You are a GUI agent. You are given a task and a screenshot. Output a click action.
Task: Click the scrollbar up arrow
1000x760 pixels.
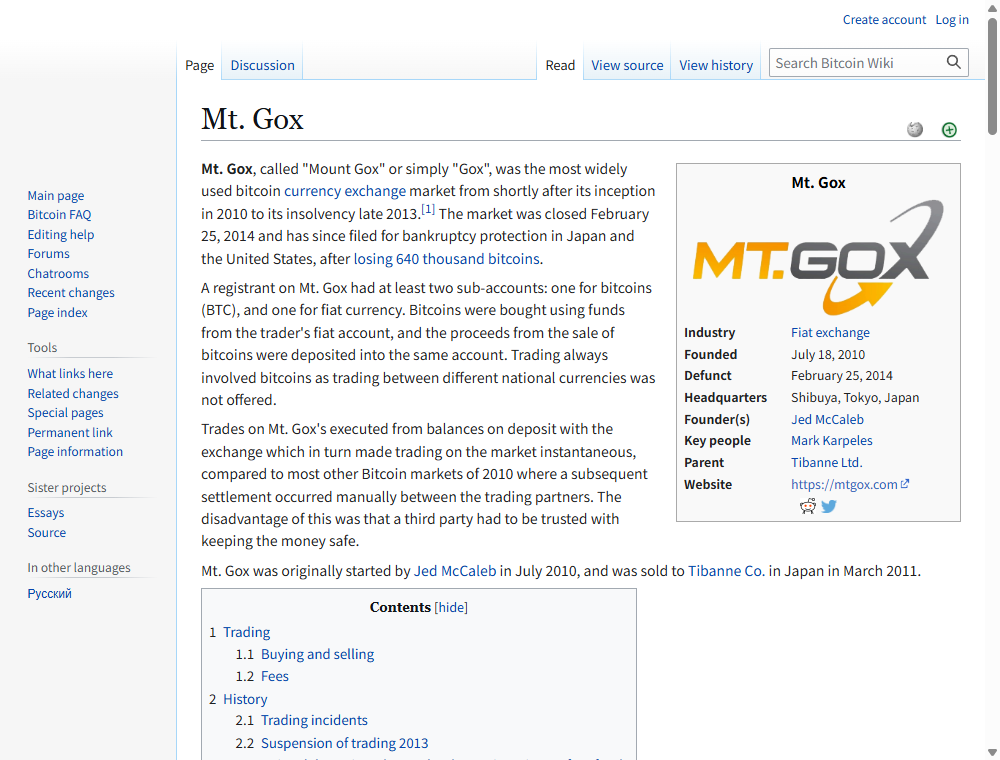(x=992, y=7)
